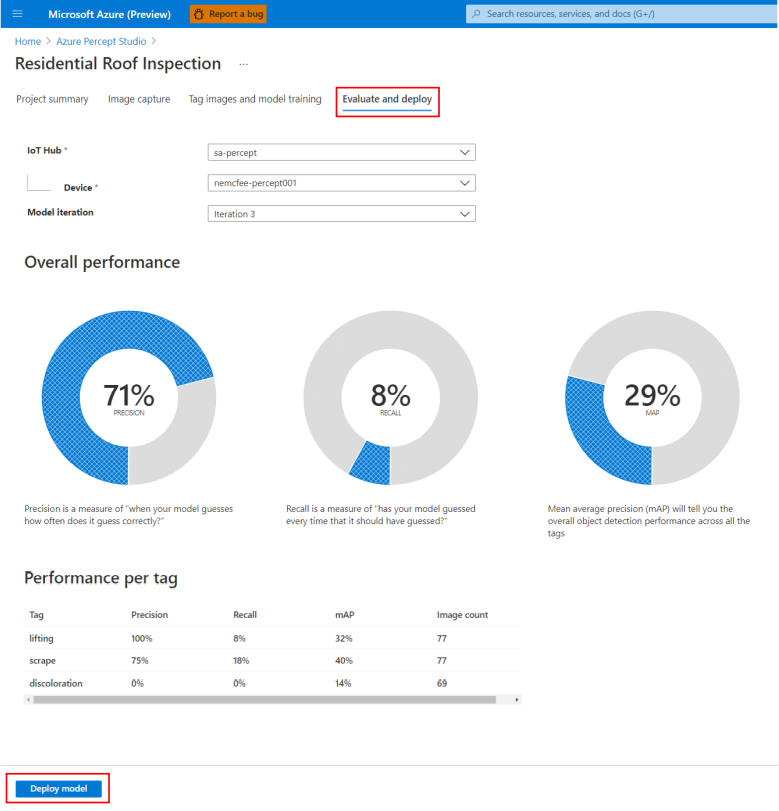Click the Deploy model button
This screenshot has height=811, width=779.
pos(58,788)
